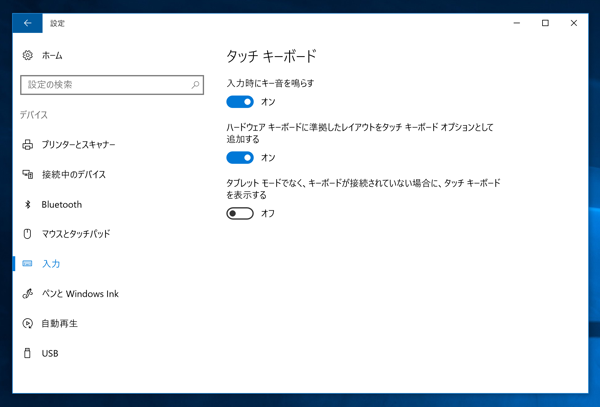
Task: Click the mouse icon in sidebar
Action: coord(28,234)
